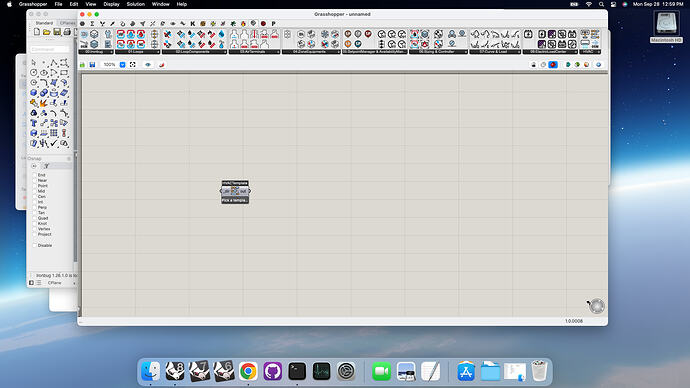Click the Rhino checkmark analyze tool
Viewport: 690px width, 388px height.
point(54,143)
